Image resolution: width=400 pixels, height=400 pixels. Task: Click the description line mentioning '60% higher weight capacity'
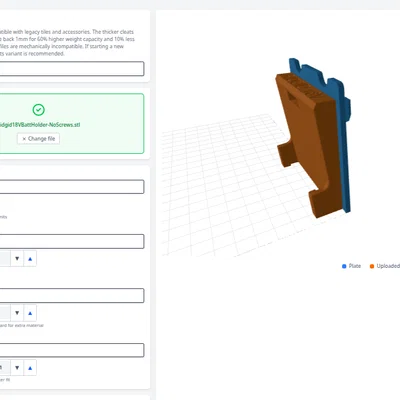[x=67, y=39]
